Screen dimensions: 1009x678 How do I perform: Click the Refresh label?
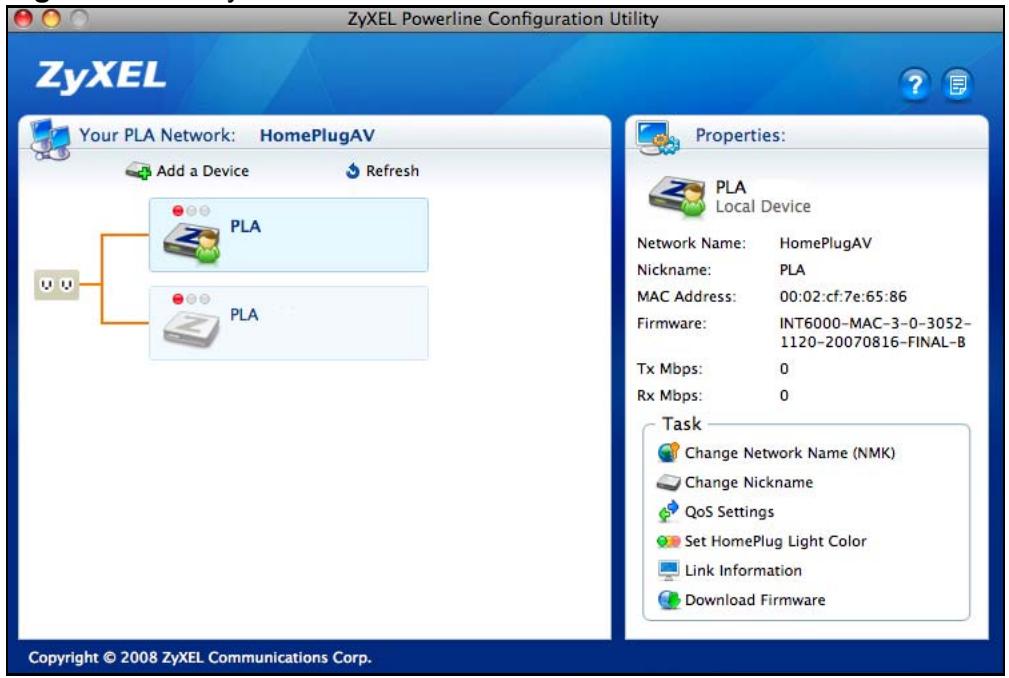point(392,170)
